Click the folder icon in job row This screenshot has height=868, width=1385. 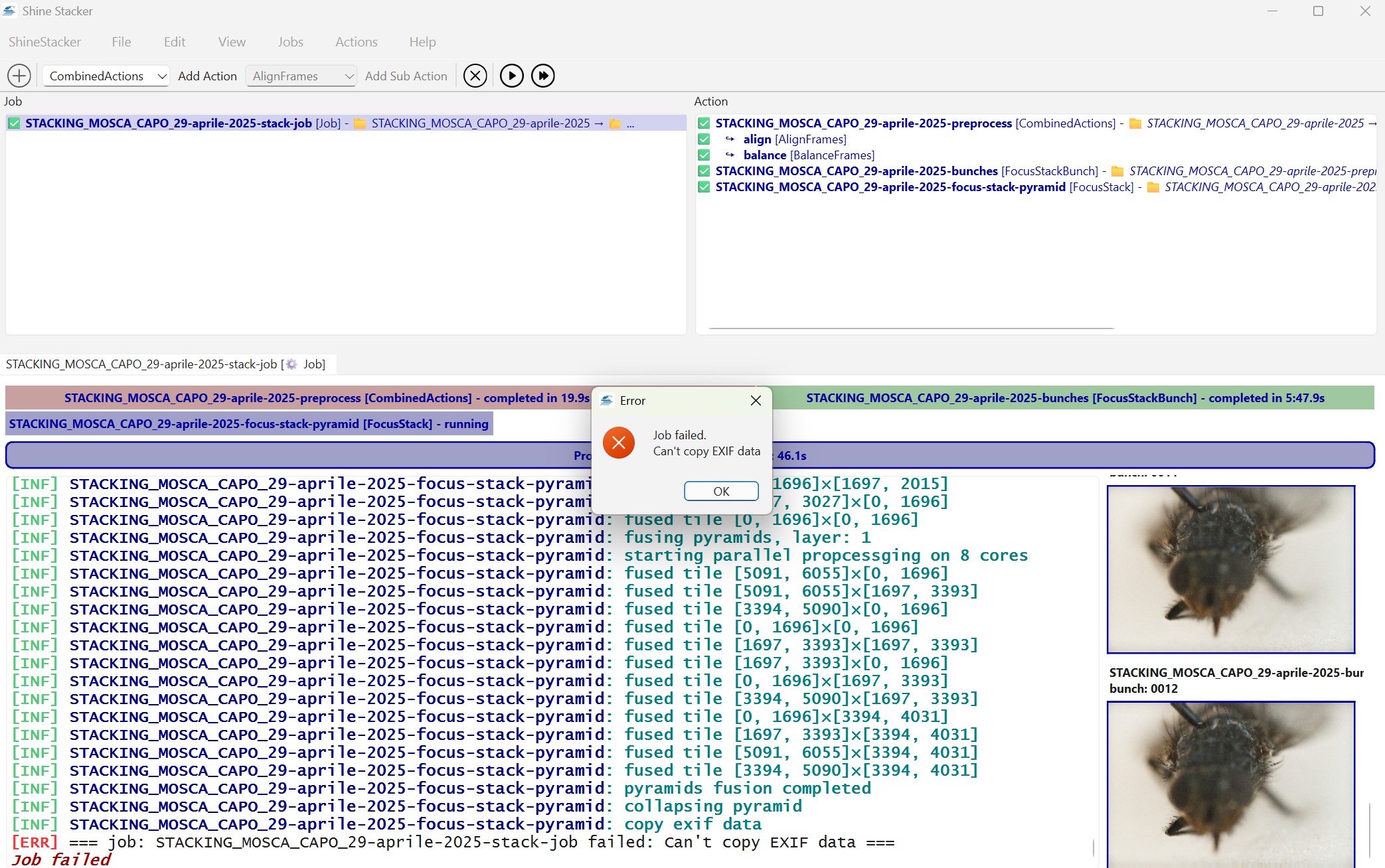click(x=361, y=123)
